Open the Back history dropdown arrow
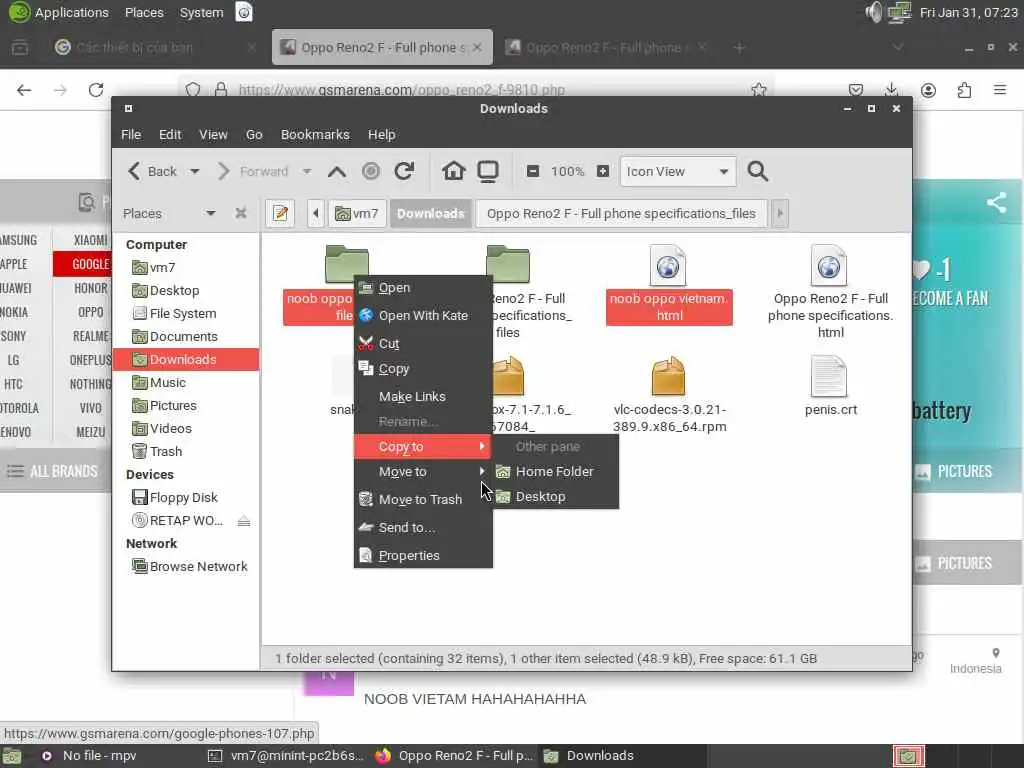Viewport: 1024px width, 768px height. click(x=195, y=172)
